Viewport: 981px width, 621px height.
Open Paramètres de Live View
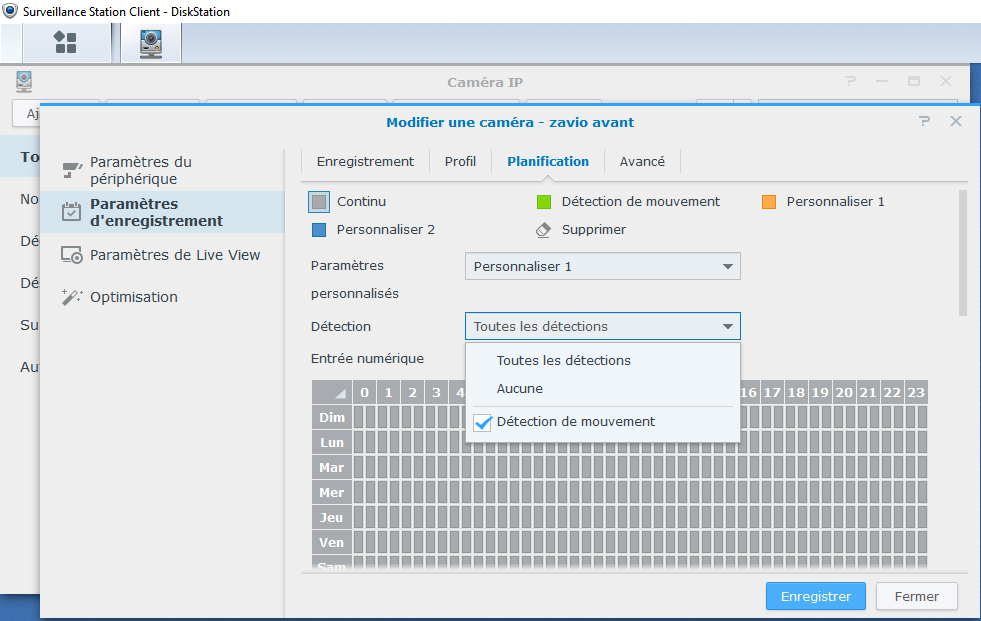click(174, 255)
